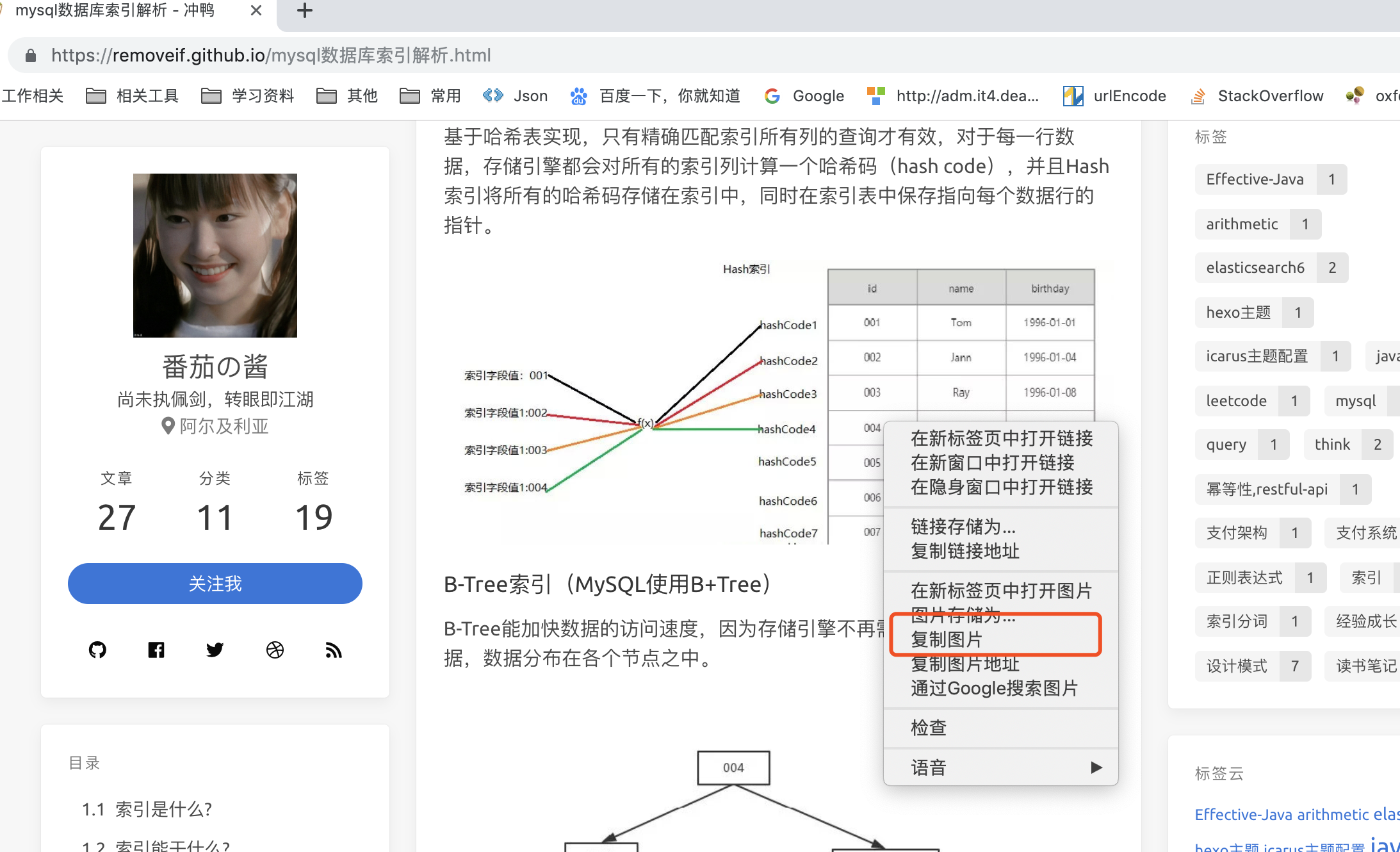Screen dimensions: 1400x852
Task: Expand the 语音 submenu arrow
Action: (1096, 767)
